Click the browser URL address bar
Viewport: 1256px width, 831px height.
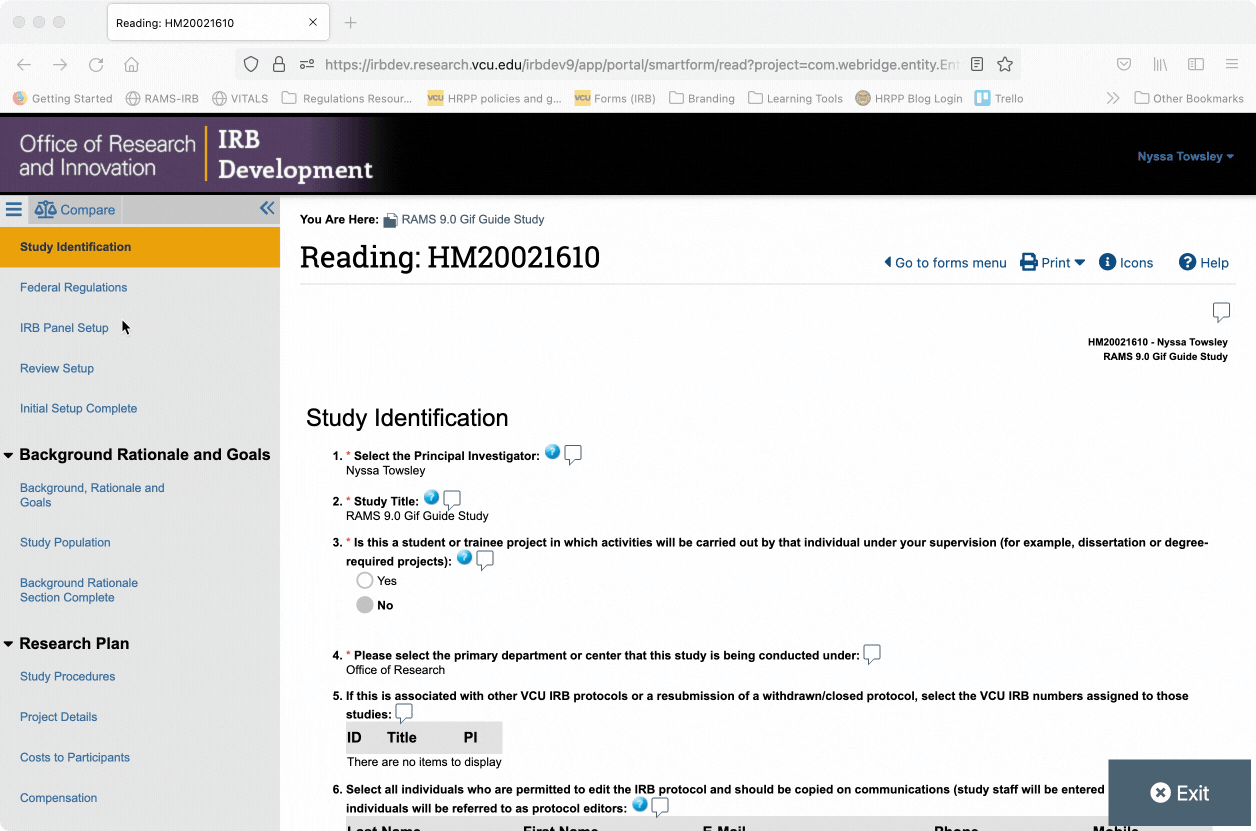(640, 64)
